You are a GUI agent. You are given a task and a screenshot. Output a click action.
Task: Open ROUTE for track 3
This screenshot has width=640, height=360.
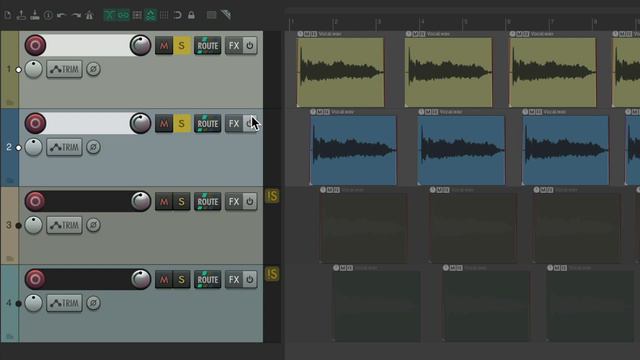click(207, 202)
